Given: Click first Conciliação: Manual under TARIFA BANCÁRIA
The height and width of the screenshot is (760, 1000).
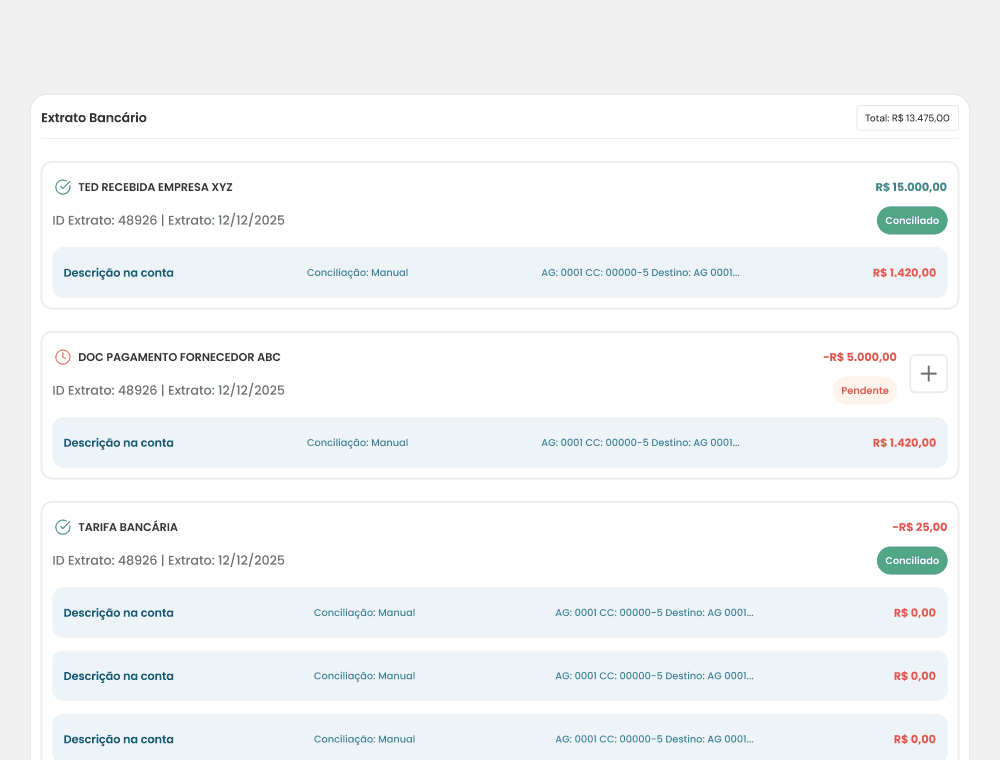Looking at the screenshot, I should (364, 613).
